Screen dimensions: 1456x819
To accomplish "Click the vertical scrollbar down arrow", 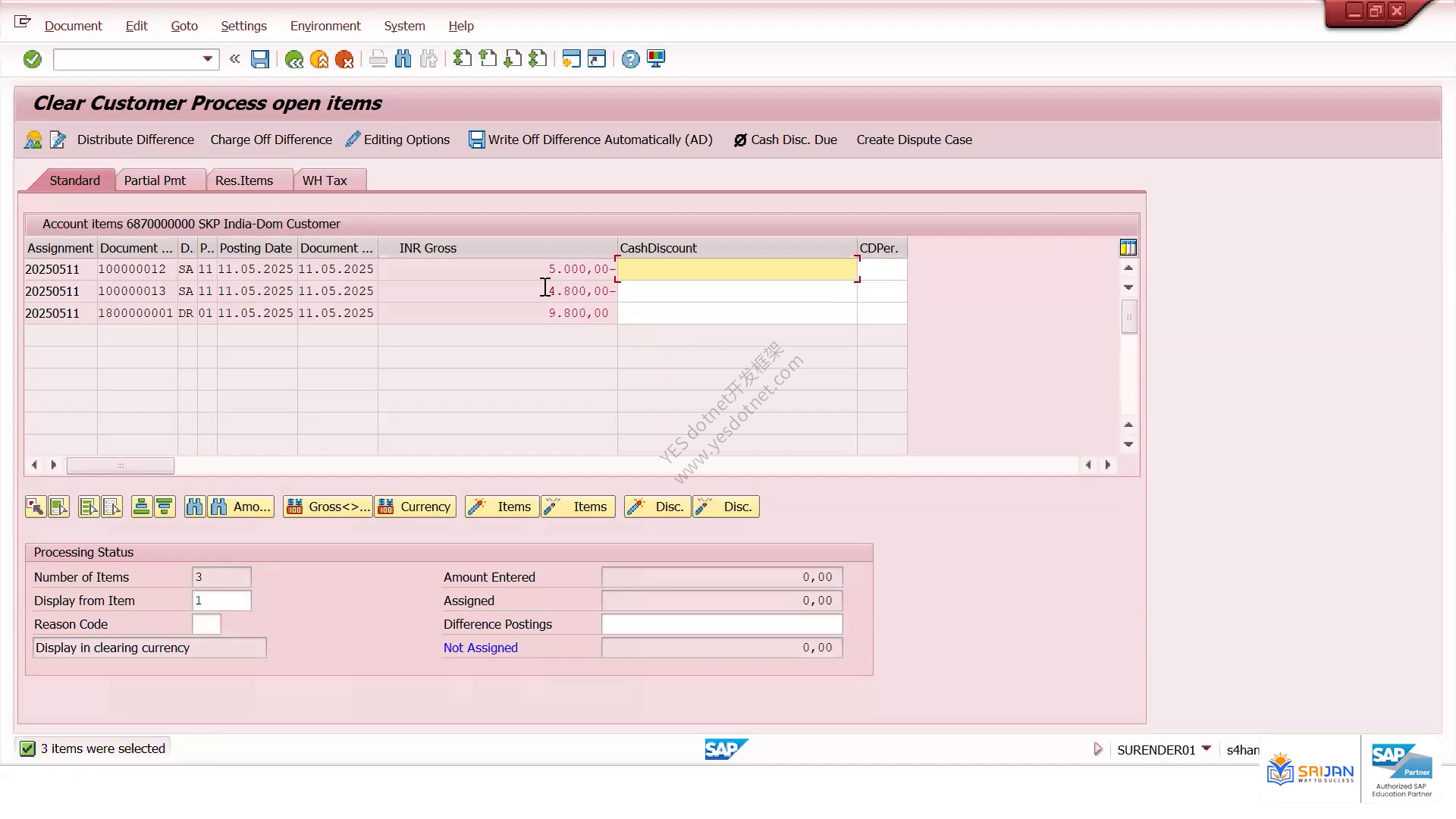I will (1128, 444).
